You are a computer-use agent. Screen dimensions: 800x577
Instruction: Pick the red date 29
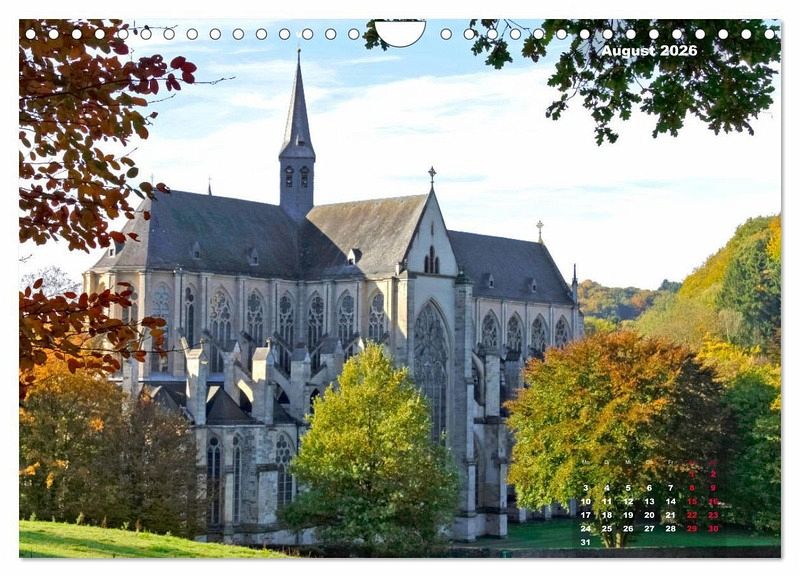tap(692, 528)
